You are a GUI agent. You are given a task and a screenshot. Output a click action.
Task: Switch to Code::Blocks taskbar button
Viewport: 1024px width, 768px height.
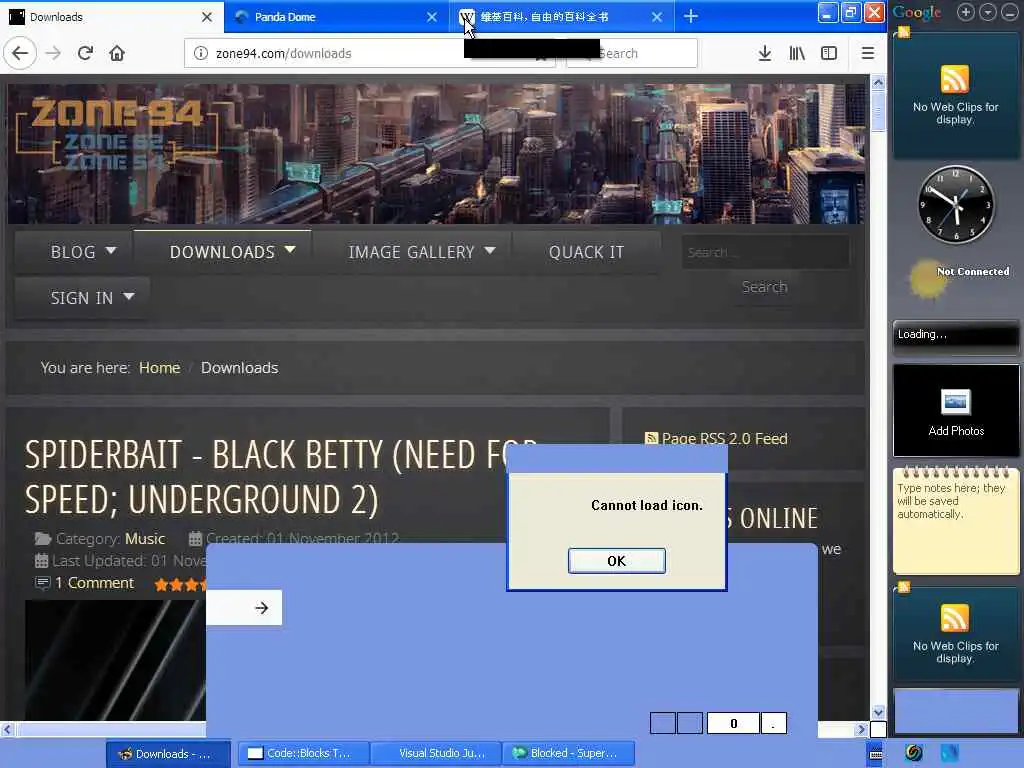[x=303, y=754]
